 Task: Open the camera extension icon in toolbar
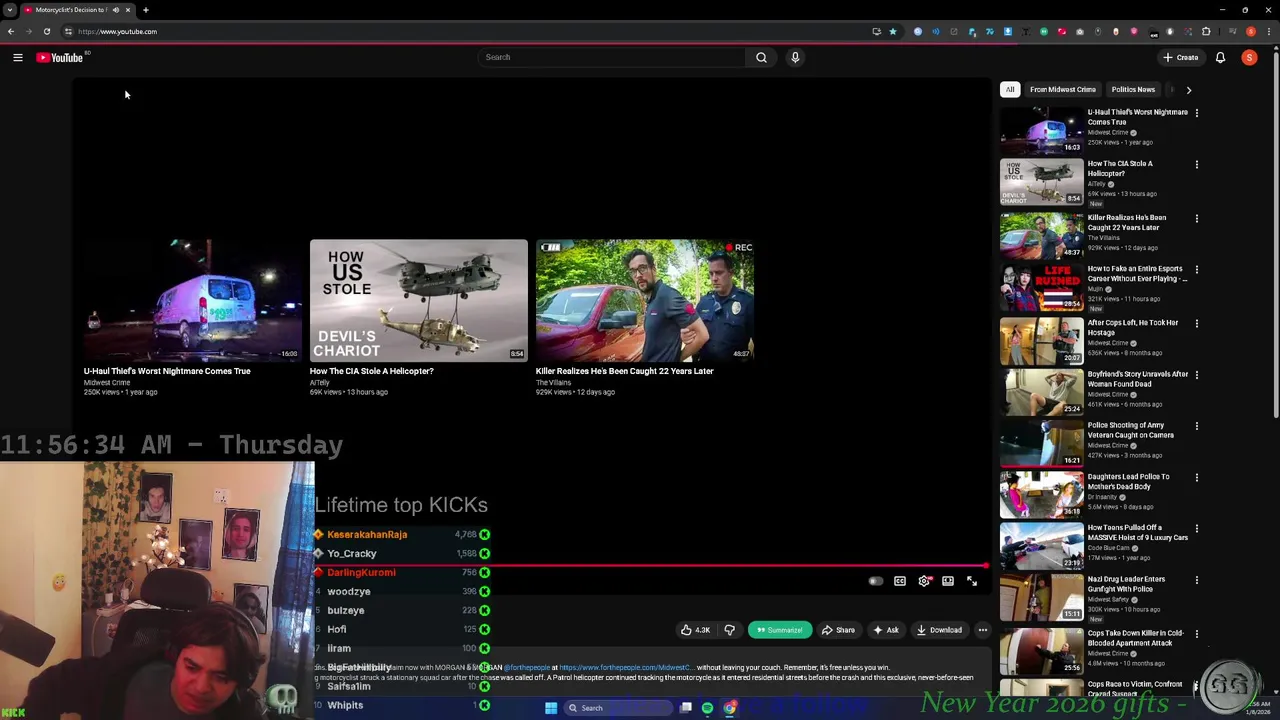(1080, 32)
